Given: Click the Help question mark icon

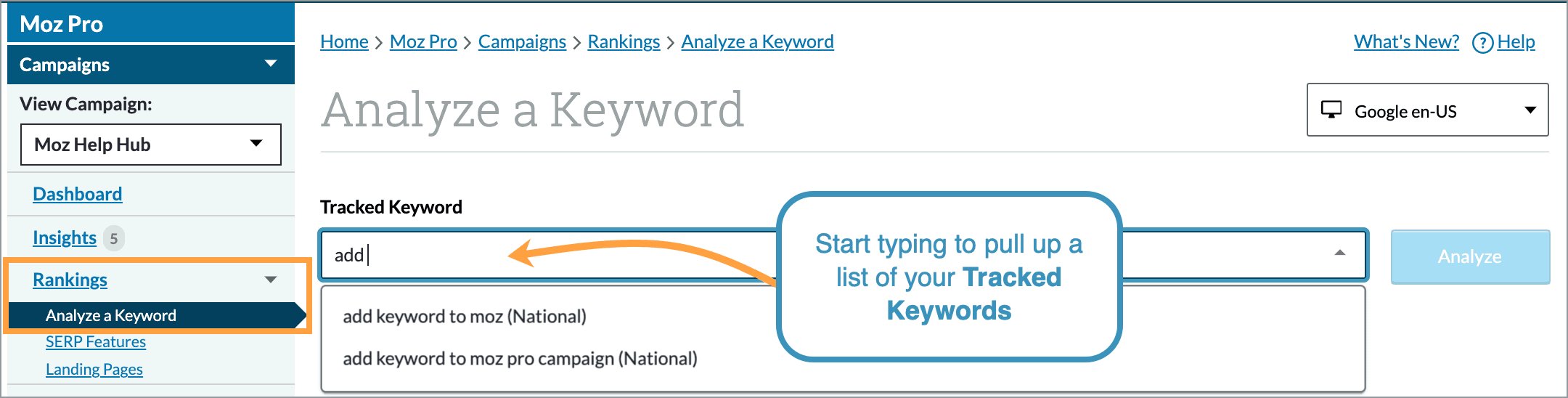Looking at the screenshot, I should pyautogui.click(x=1482, y=43).
